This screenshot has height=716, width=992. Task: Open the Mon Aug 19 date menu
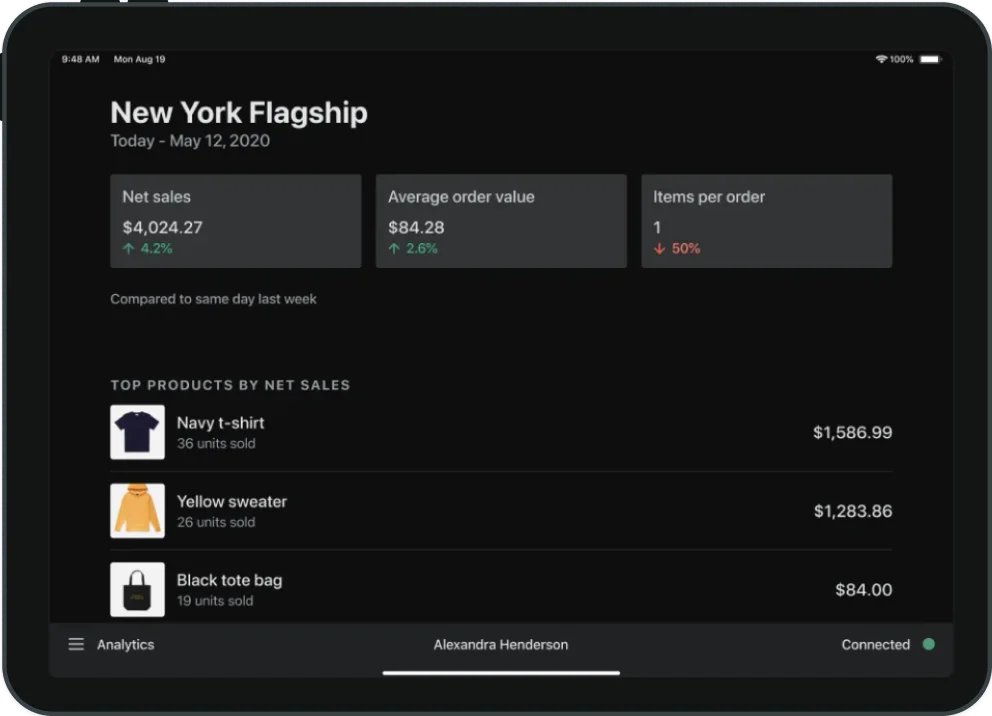(x=140, y=59)
